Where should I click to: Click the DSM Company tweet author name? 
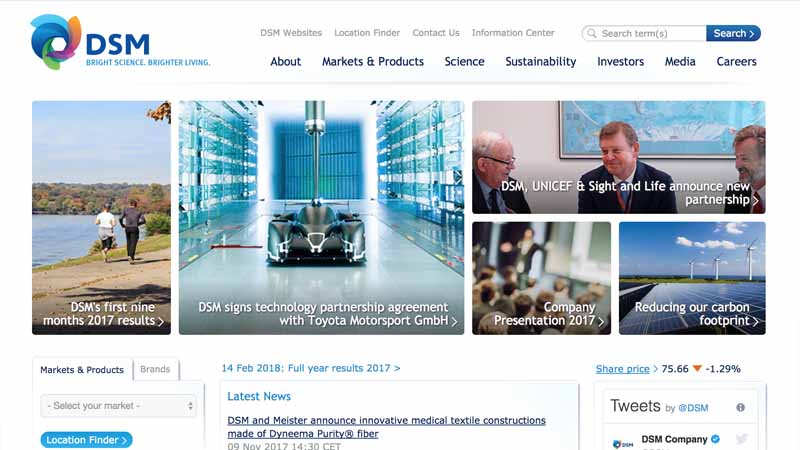point(674,439)
